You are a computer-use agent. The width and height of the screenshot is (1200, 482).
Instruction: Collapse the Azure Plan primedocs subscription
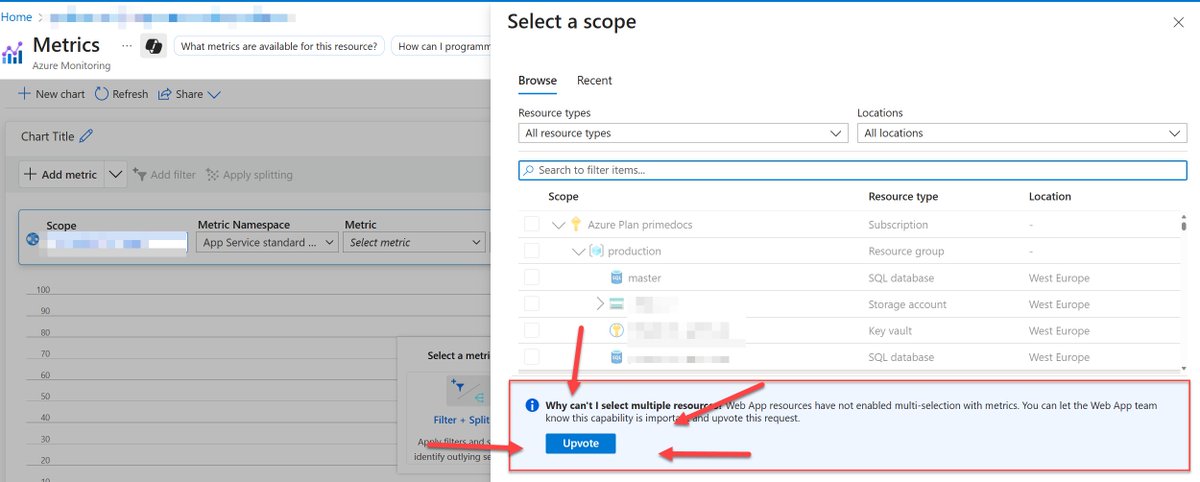(558, 225)
